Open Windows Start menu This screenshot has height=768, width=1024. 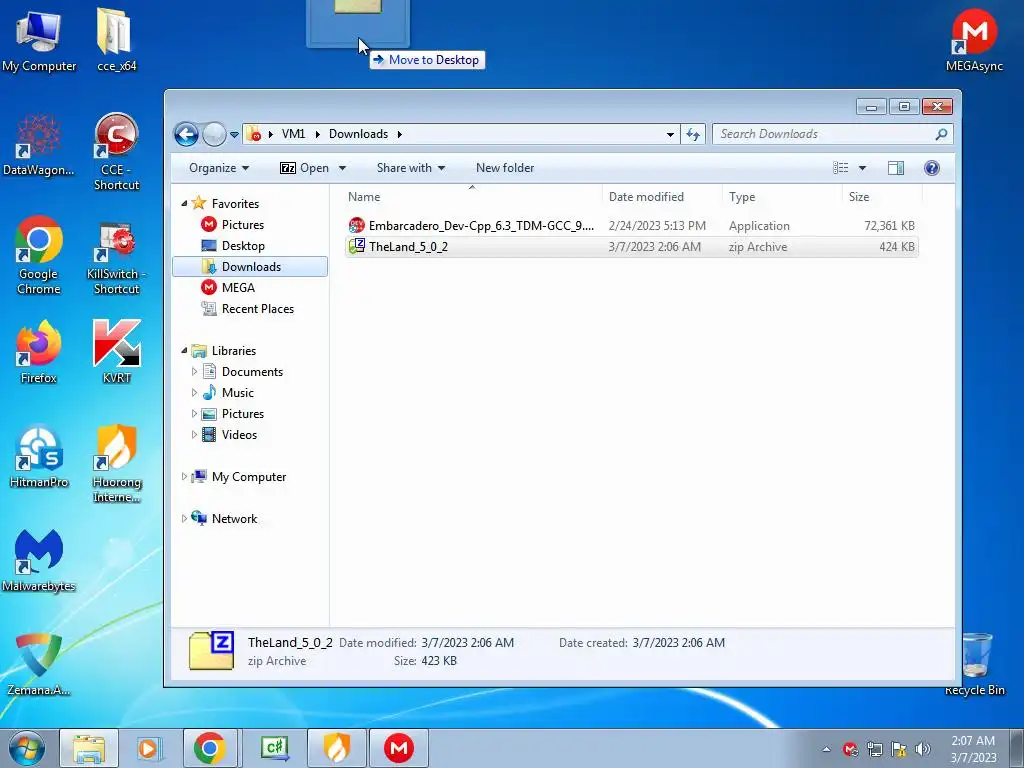pos(27,748)
